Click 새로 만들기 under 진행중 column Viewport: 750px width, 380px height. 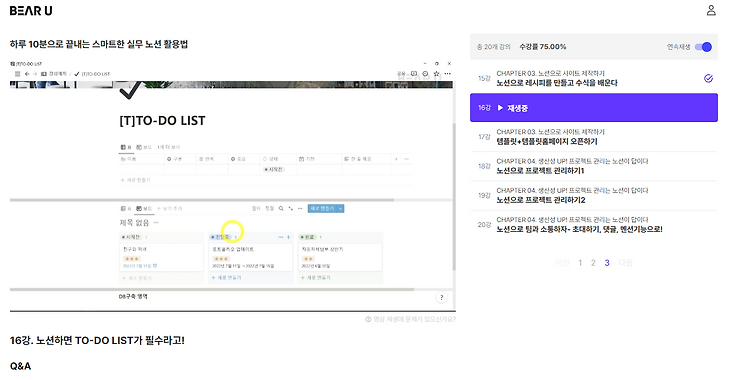coord(226,278)
